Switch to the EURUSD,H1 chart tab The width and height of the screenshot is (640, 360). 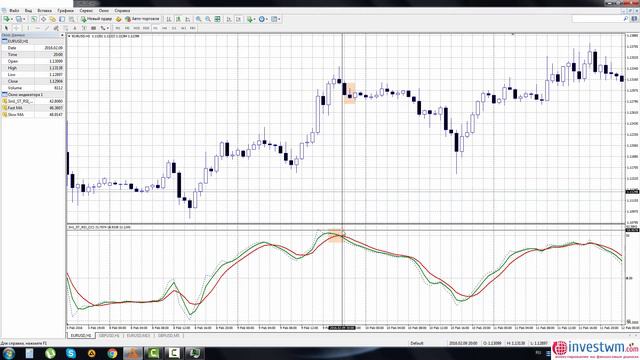pyautogui.click(x=81, y=336)
